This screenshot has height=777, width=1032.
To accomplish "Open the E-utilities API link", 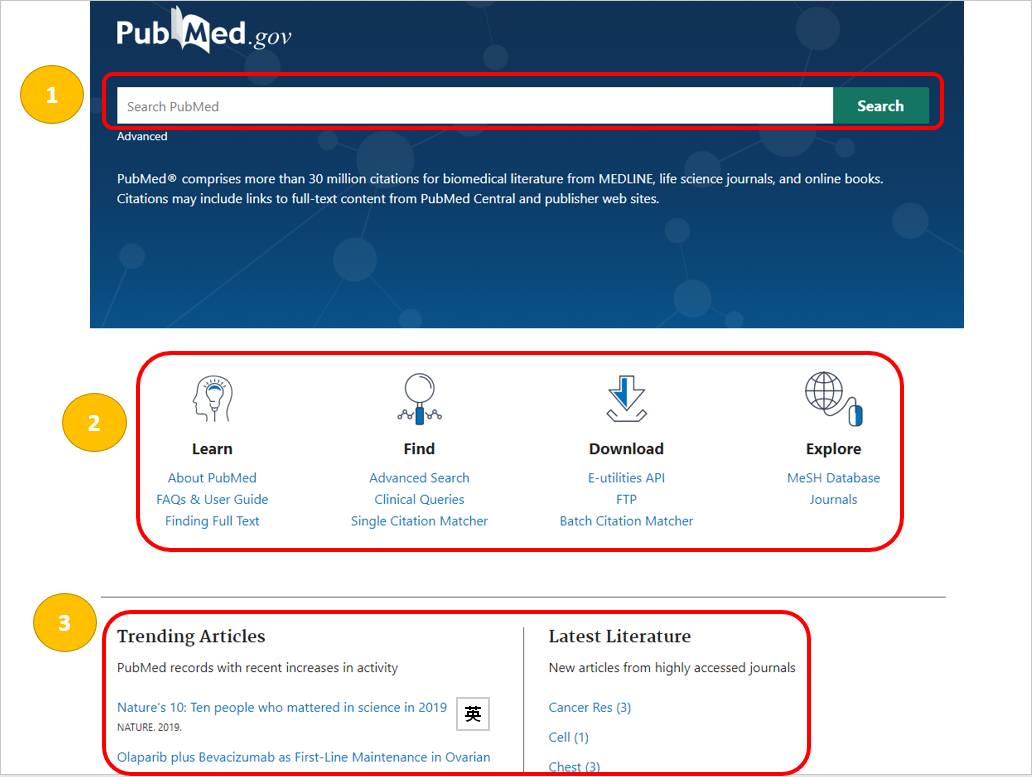I will (627, 478).
